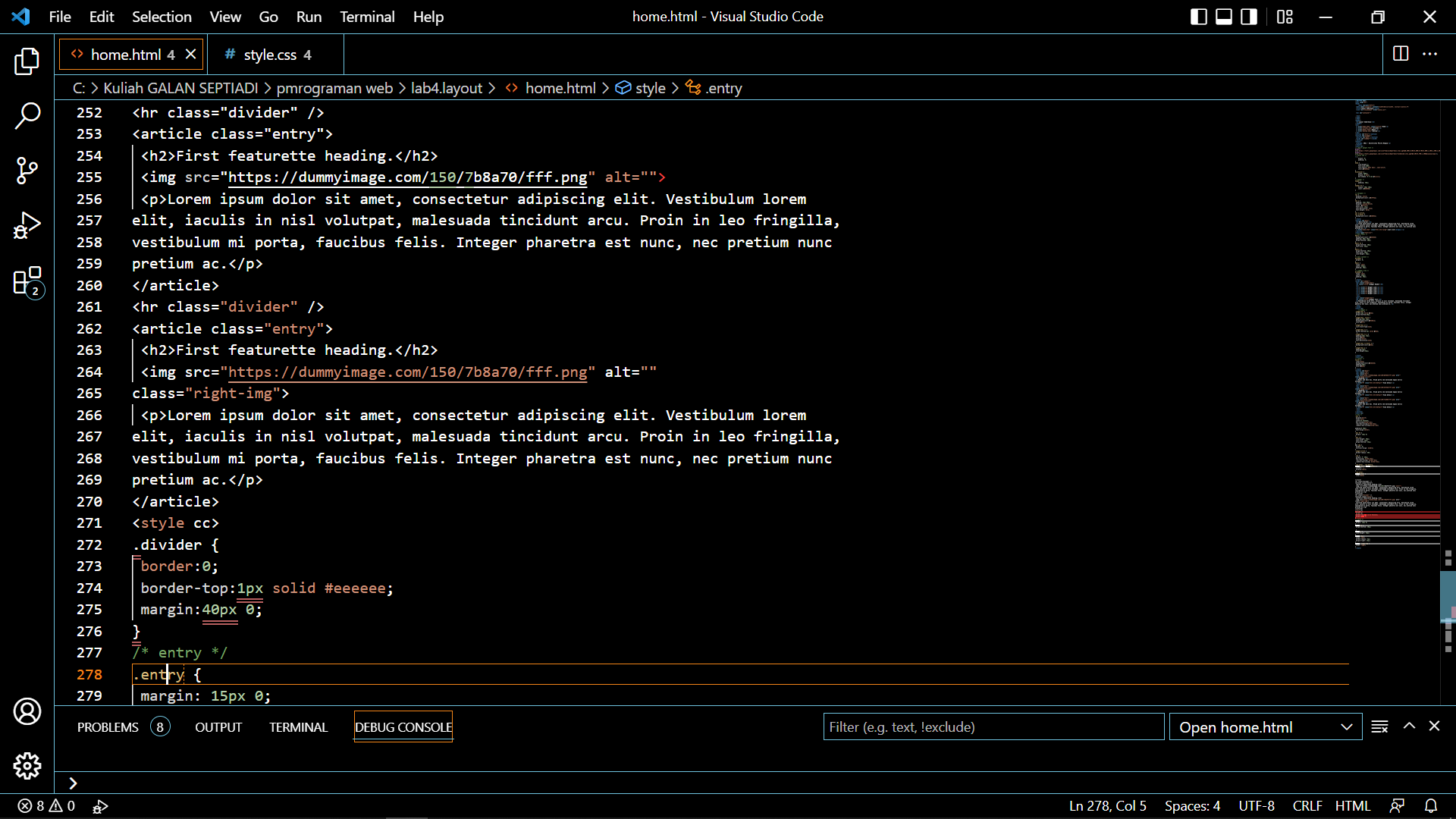Toggle the primary side bar visibility
Screen dimensions: 1456x819
click(x=1198, y=16)
